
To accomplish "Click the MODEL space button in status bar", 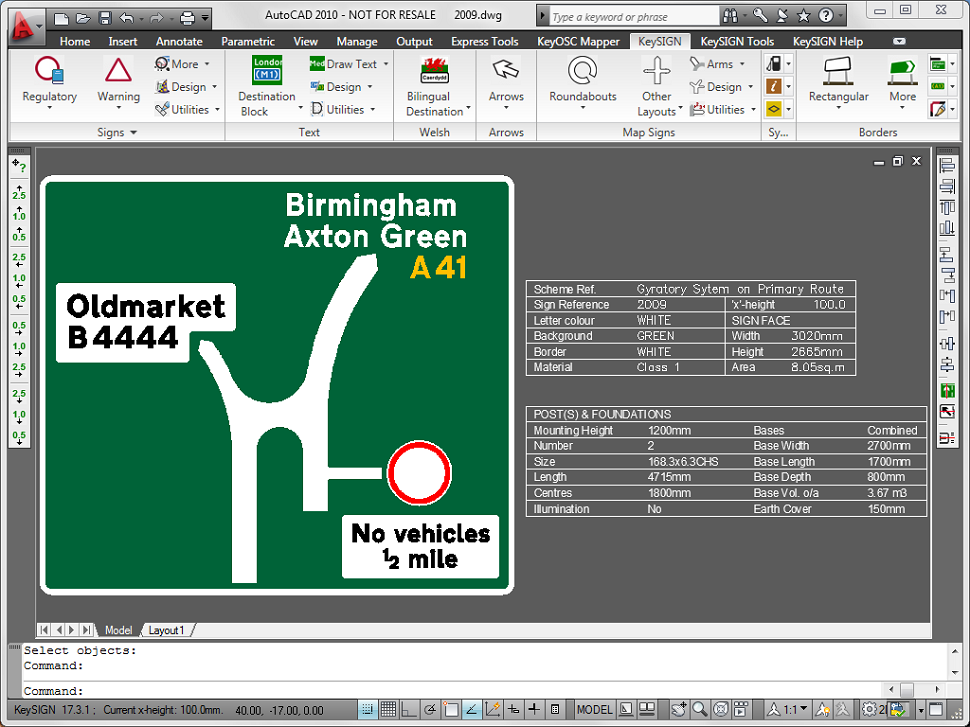I will pyautogui.click(x=594, y=710).
